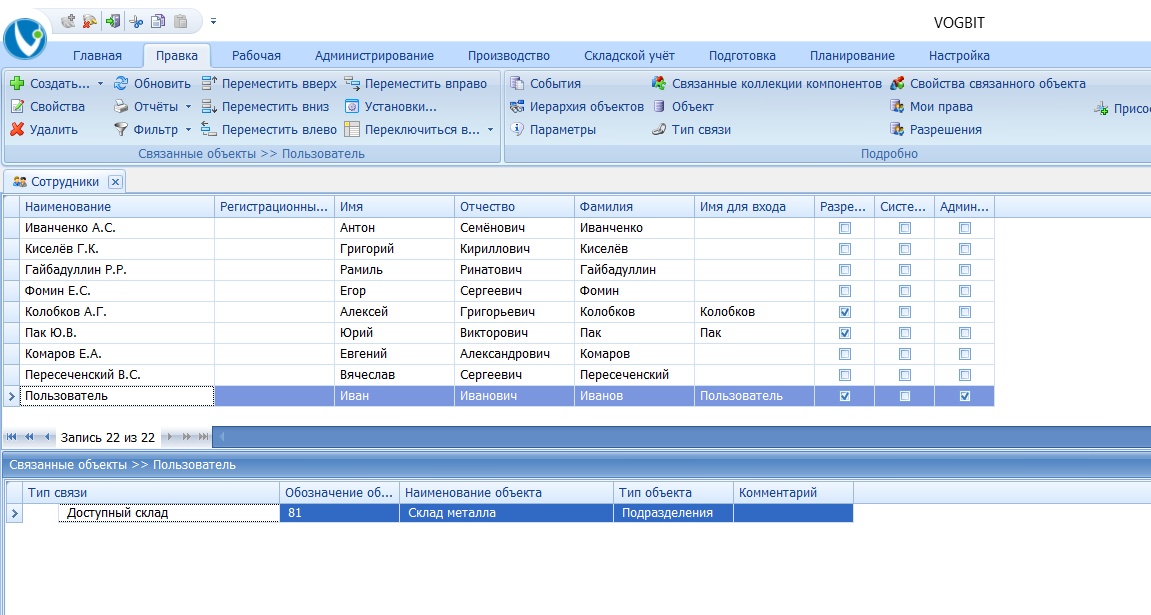Open Мои права icon
This screenshot has width=1151, height=615.
click(x=897, y=107)
